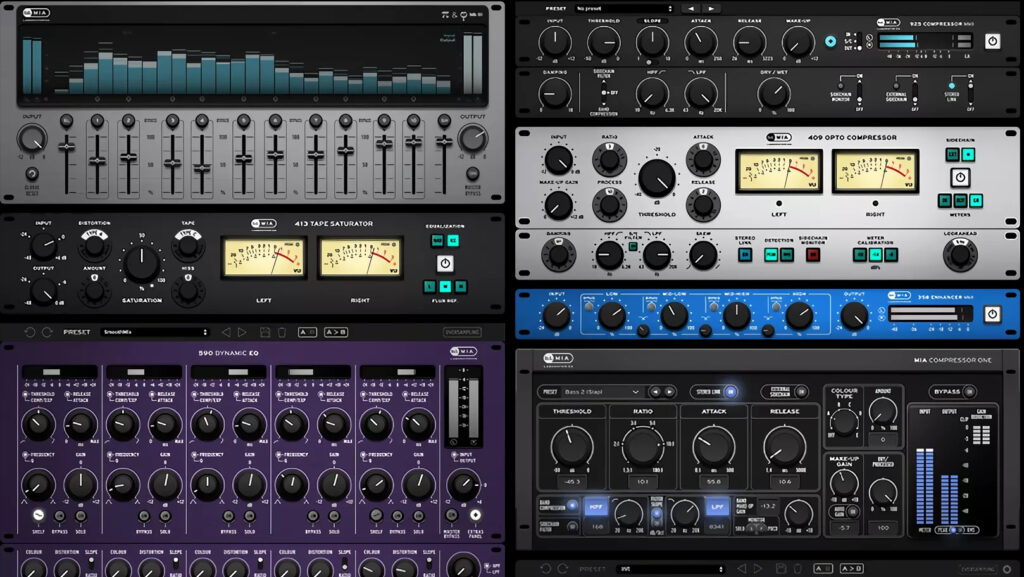The width and height of the screenshot is (1024, 577).
Task: Click the lit Shelf button on first EQ band
Action: pyautogui.click(x=39, y=515)
